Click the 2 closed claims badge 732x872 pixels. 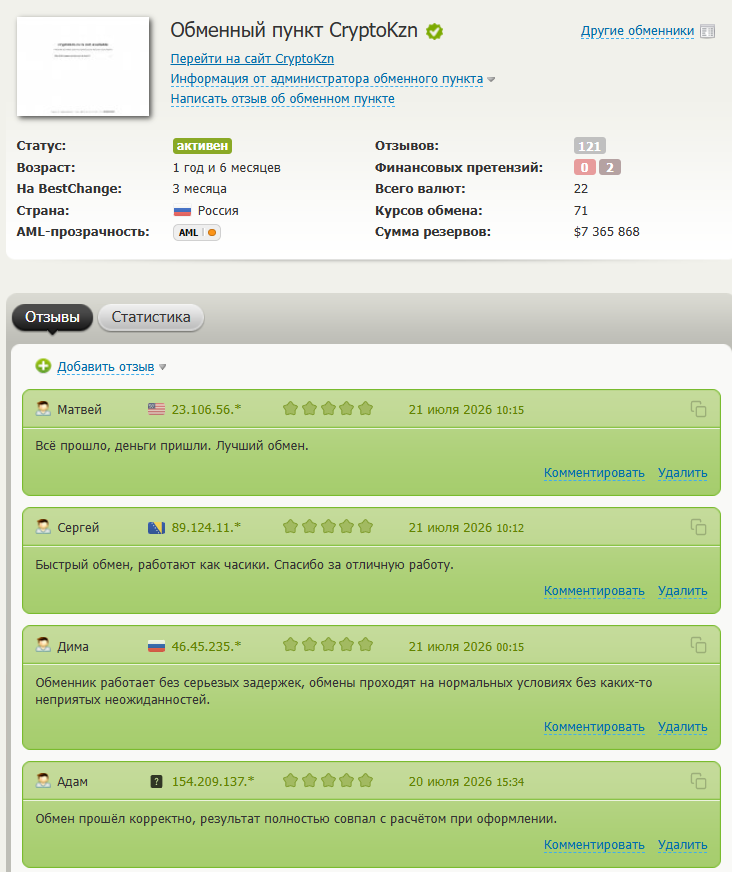pos(610,167)
